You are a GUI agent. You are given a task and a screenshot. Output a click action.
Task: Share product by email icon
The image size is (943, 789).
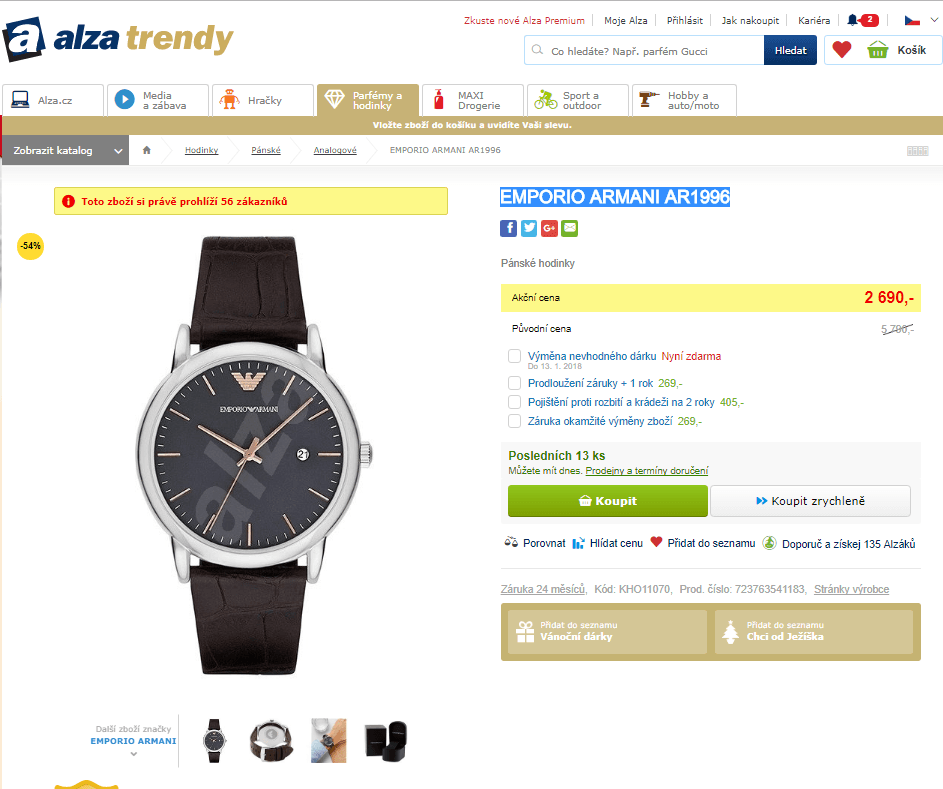click(x=570, y=229)
